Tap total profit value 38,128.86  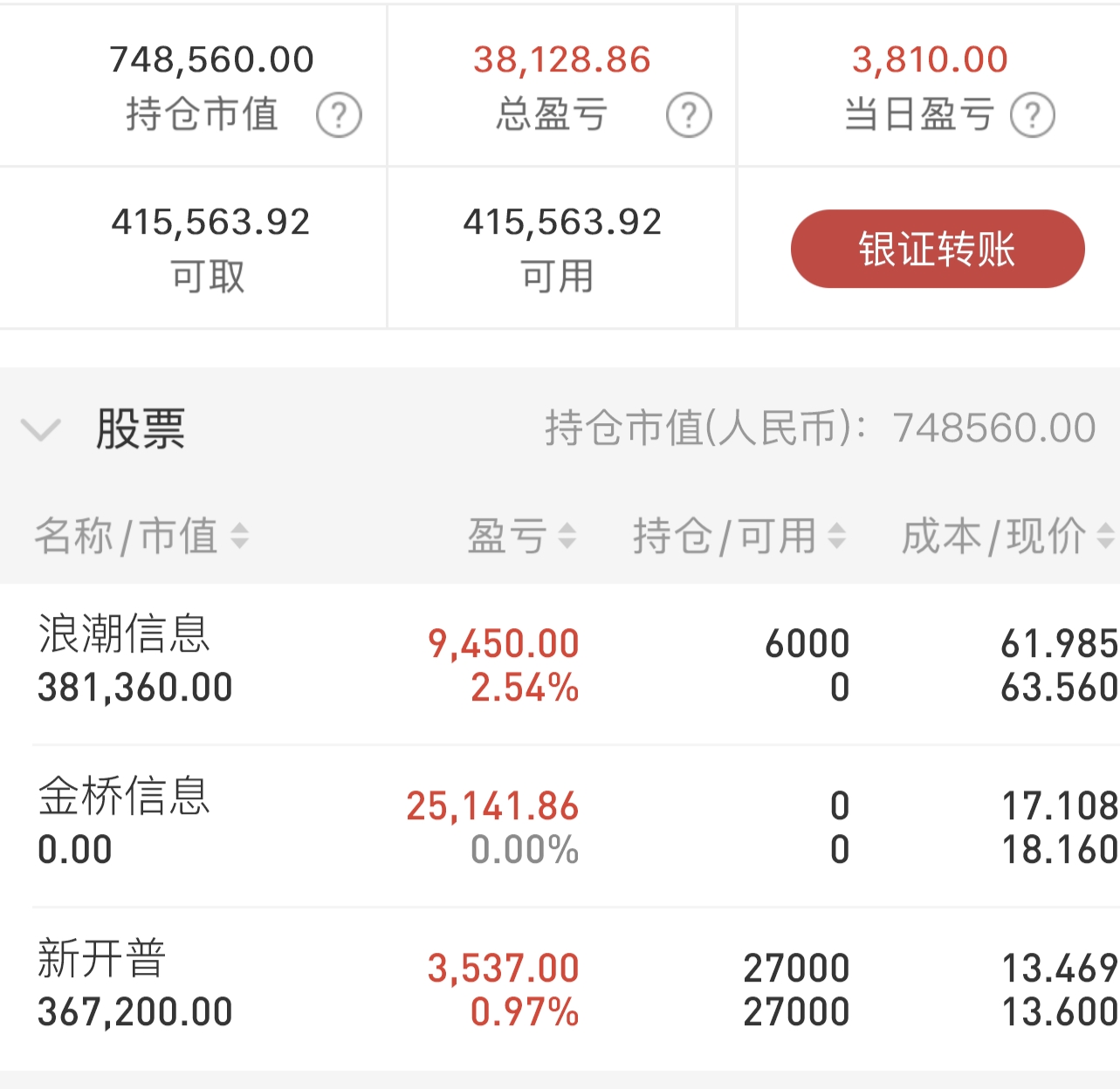click(x=561, y=60)
